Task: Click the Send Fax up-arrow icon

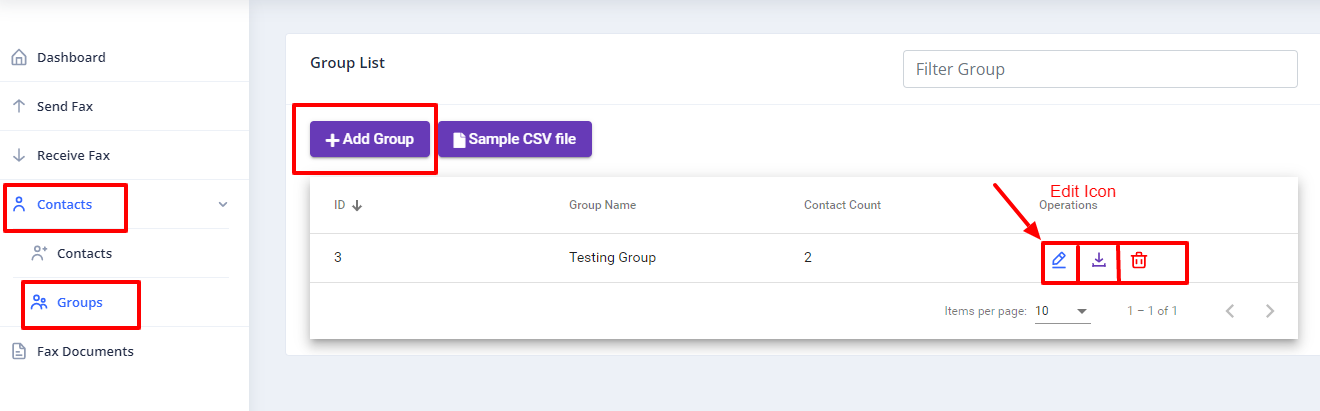Action: point(19,106)
